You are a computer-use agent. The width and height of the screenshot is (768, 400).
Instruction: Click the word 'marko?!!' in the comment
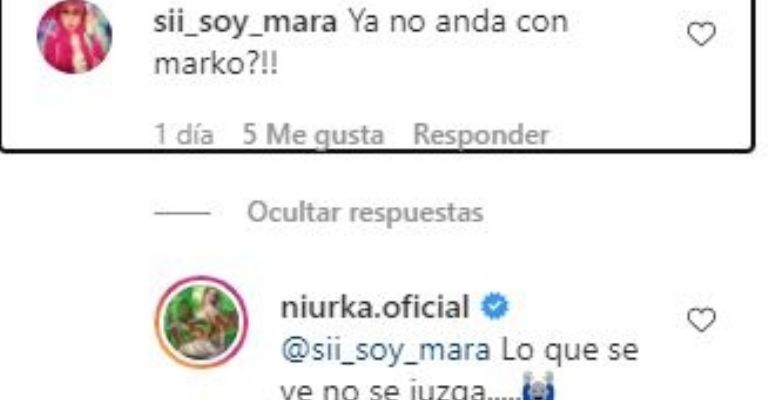216,64
